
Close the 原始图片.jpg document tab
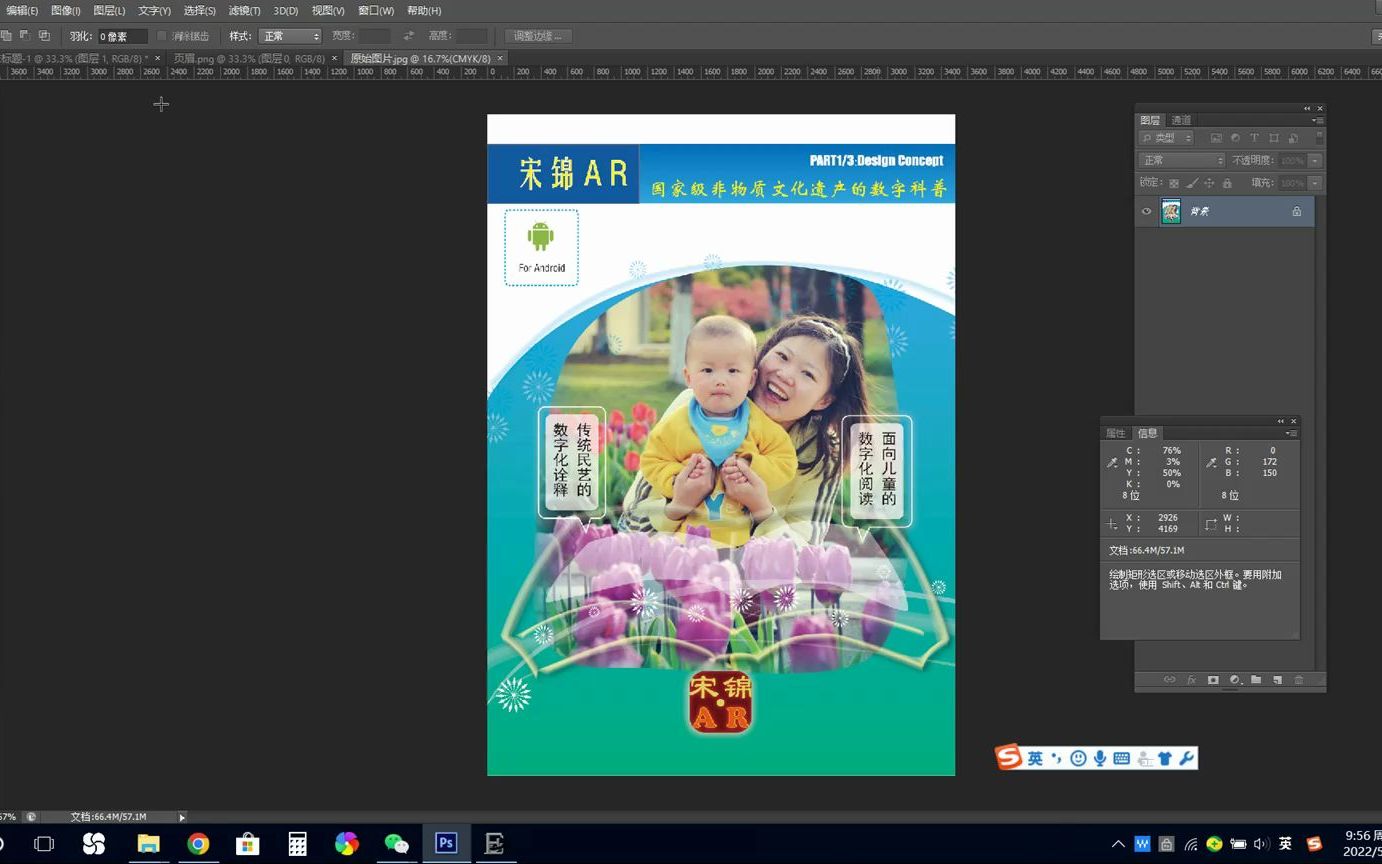(500, 58)
